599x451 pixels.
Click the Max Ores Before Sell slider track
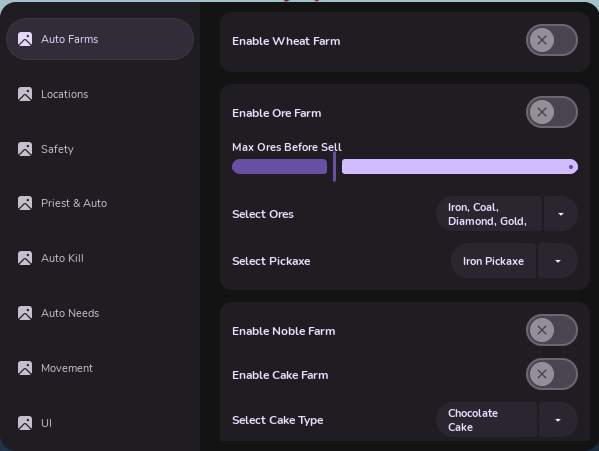[405, 167]
